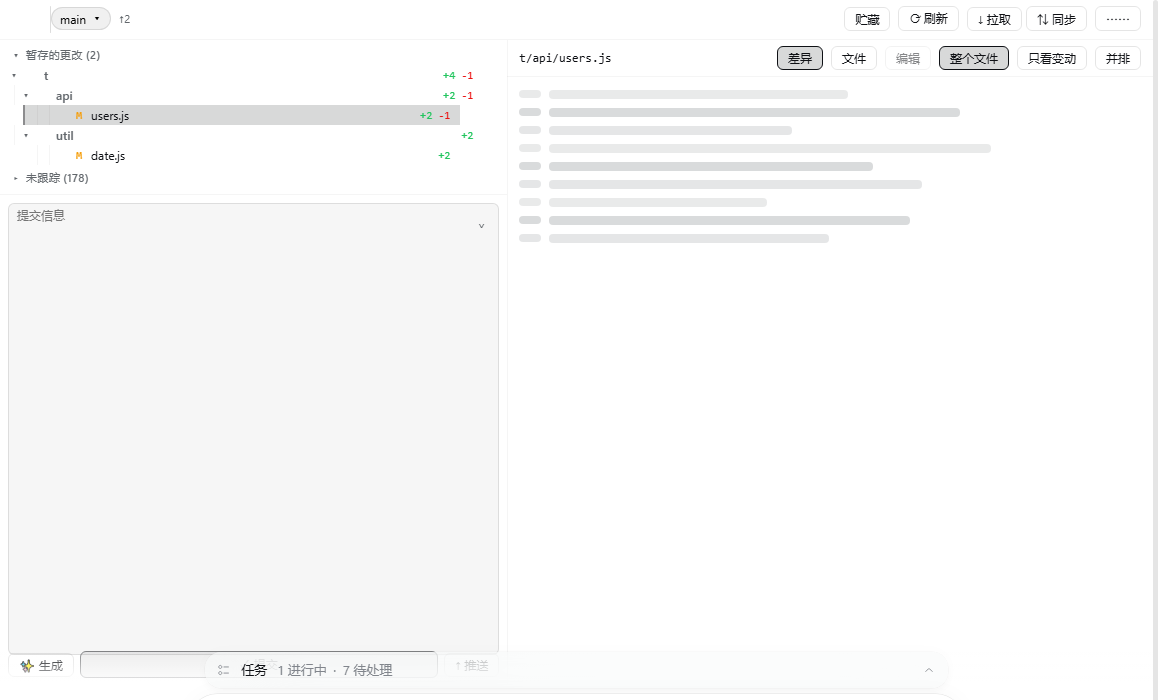Expand the 未跟踪 (178) section
Screen dimensions: 1160x700
tap(16, 178)
